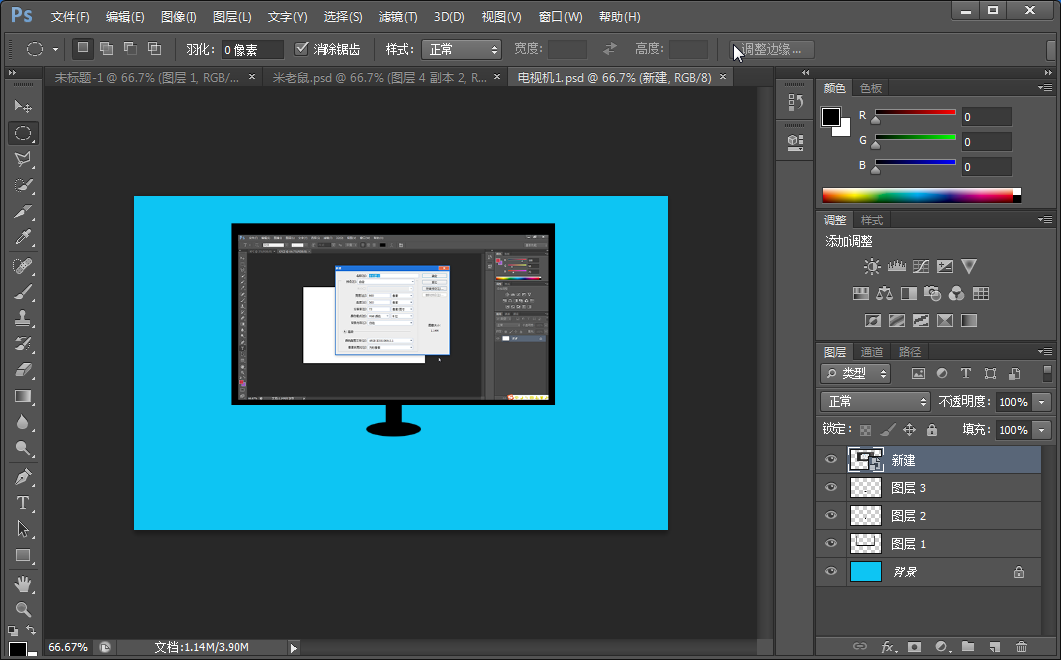Image resolution: width=1061 pixels, height=660 pixels.
Task: Click the delete layer trash icon
Action: (1021, 647)
